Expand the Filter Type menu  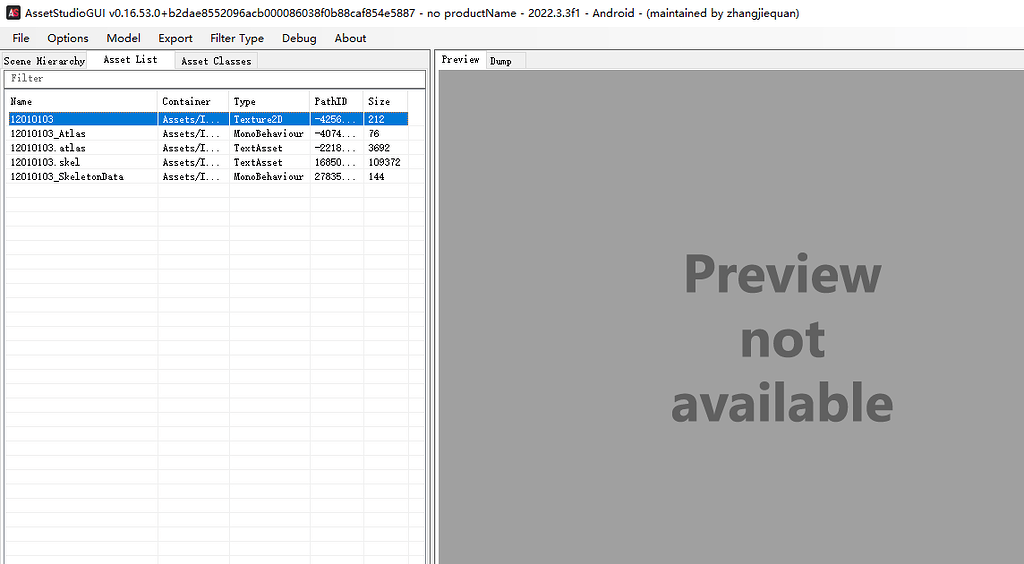tap(237, 38)
